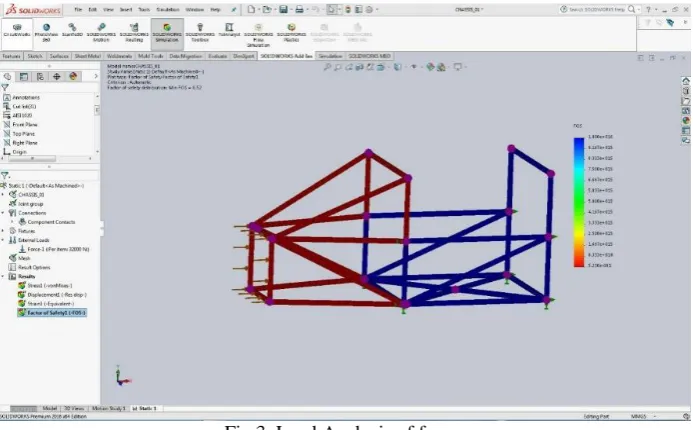The image size is (693, 430).
Task: Save the document with the floppy icon
Action: pyautogui.click(x=283, y=9)
